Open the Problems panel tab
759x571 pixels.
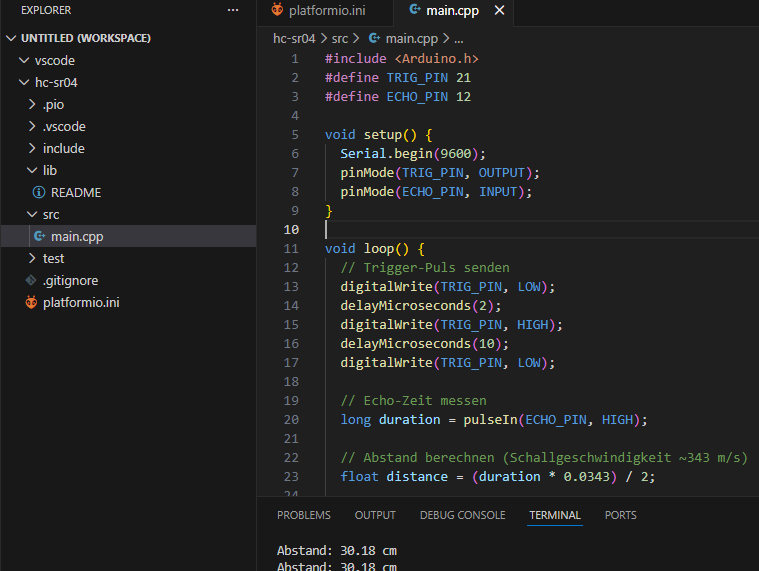point(303,515)
